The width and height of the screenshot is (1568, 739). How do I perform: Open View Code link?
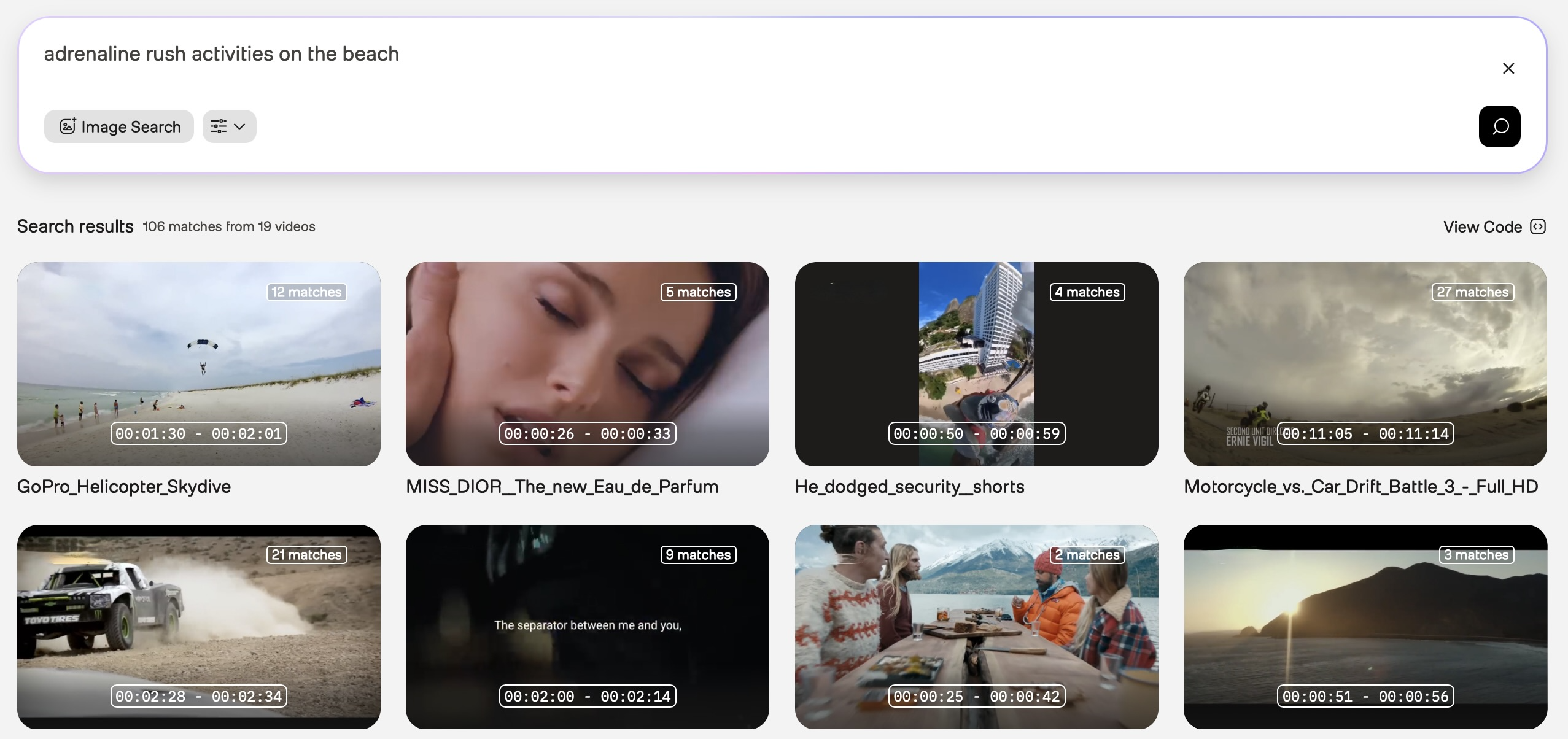tap(1482, 227)
